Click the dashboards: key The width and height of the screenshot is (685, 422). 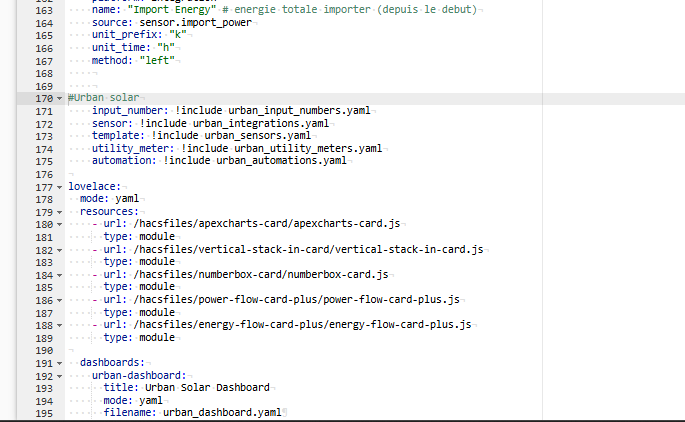pyautogui.click(x=112, y=363)
